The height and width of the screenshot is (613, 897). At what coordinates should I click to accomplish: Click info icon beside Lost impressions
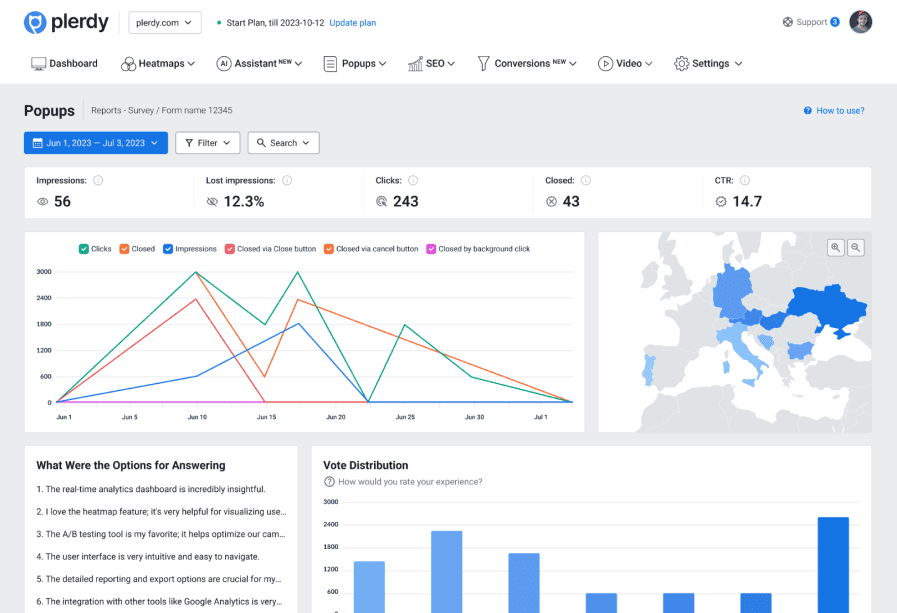[x=287, y=181]
